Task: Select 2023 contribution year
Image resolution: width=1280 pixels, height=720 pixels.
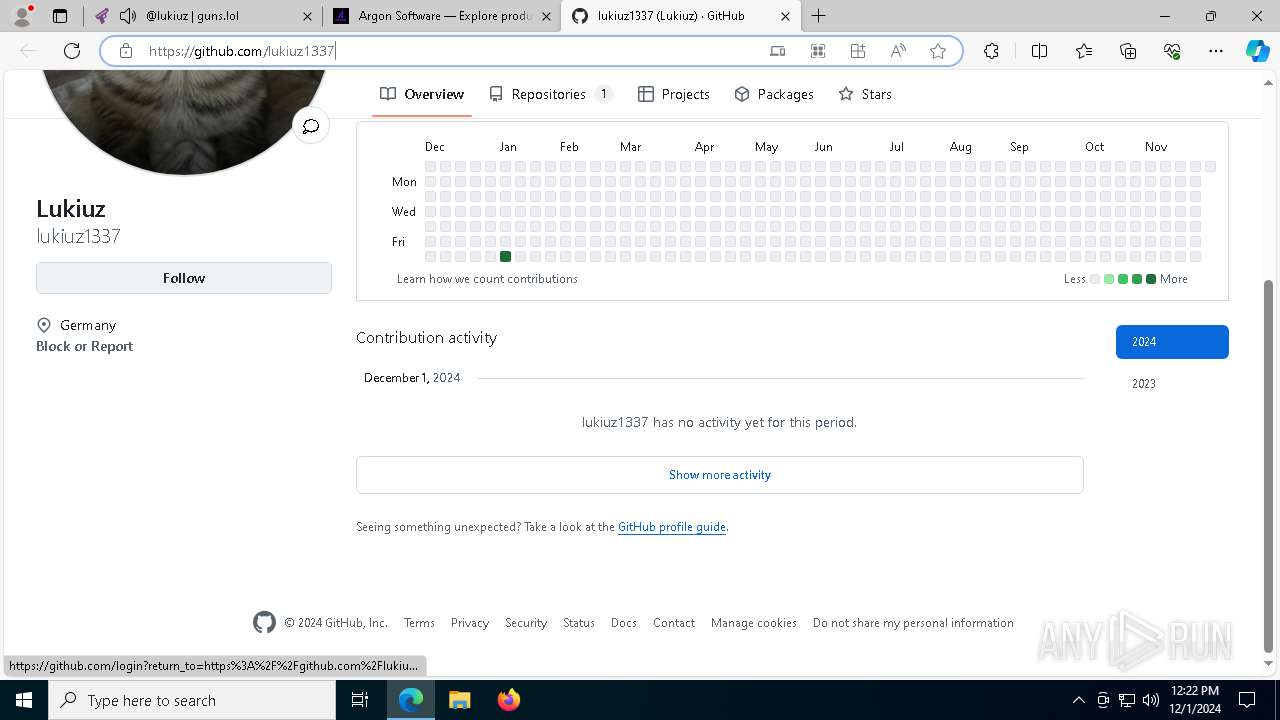Action: (1172, 384)
